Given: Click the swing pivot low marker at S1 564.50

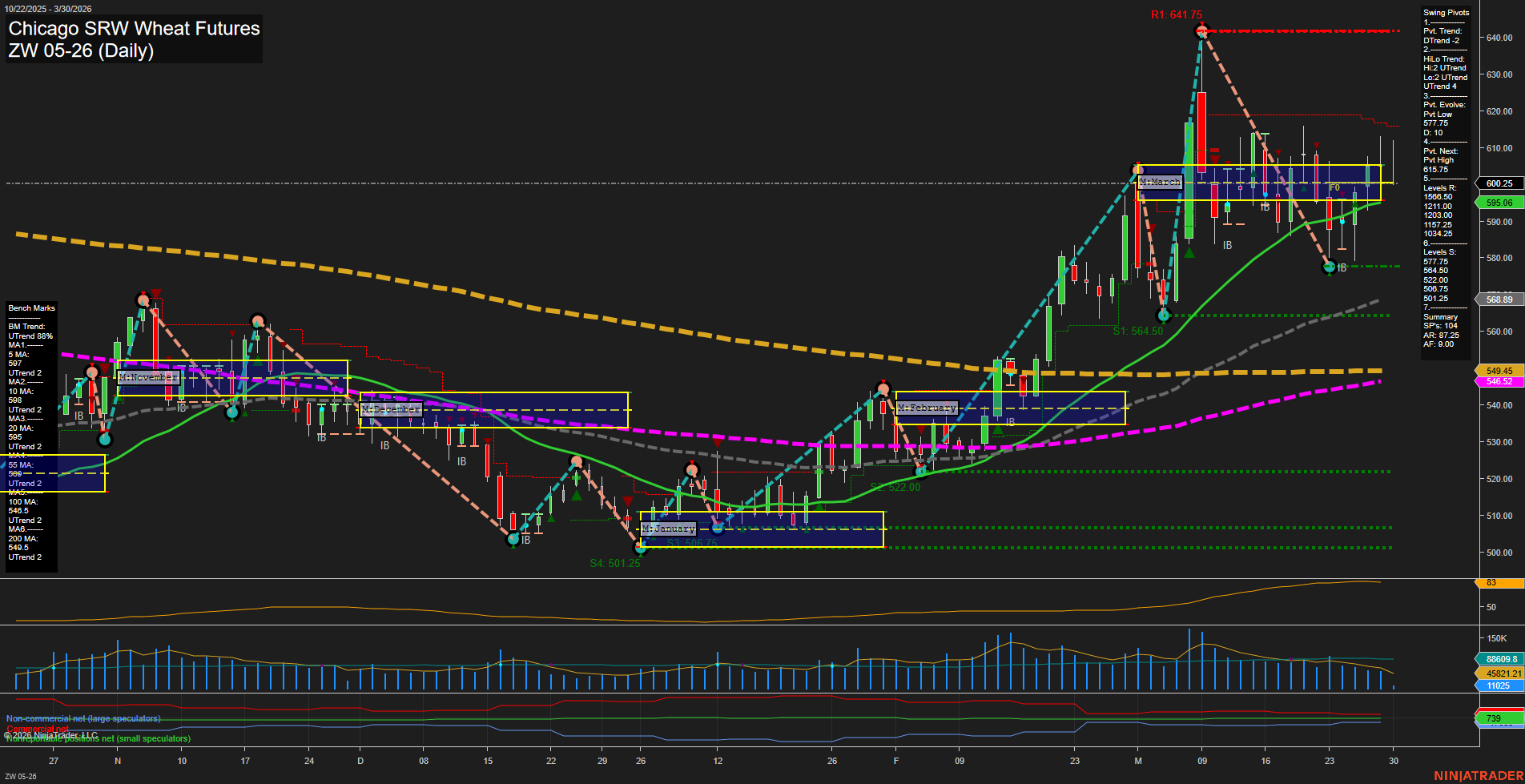Looking at the screenshot, I should coord(1164,316).
